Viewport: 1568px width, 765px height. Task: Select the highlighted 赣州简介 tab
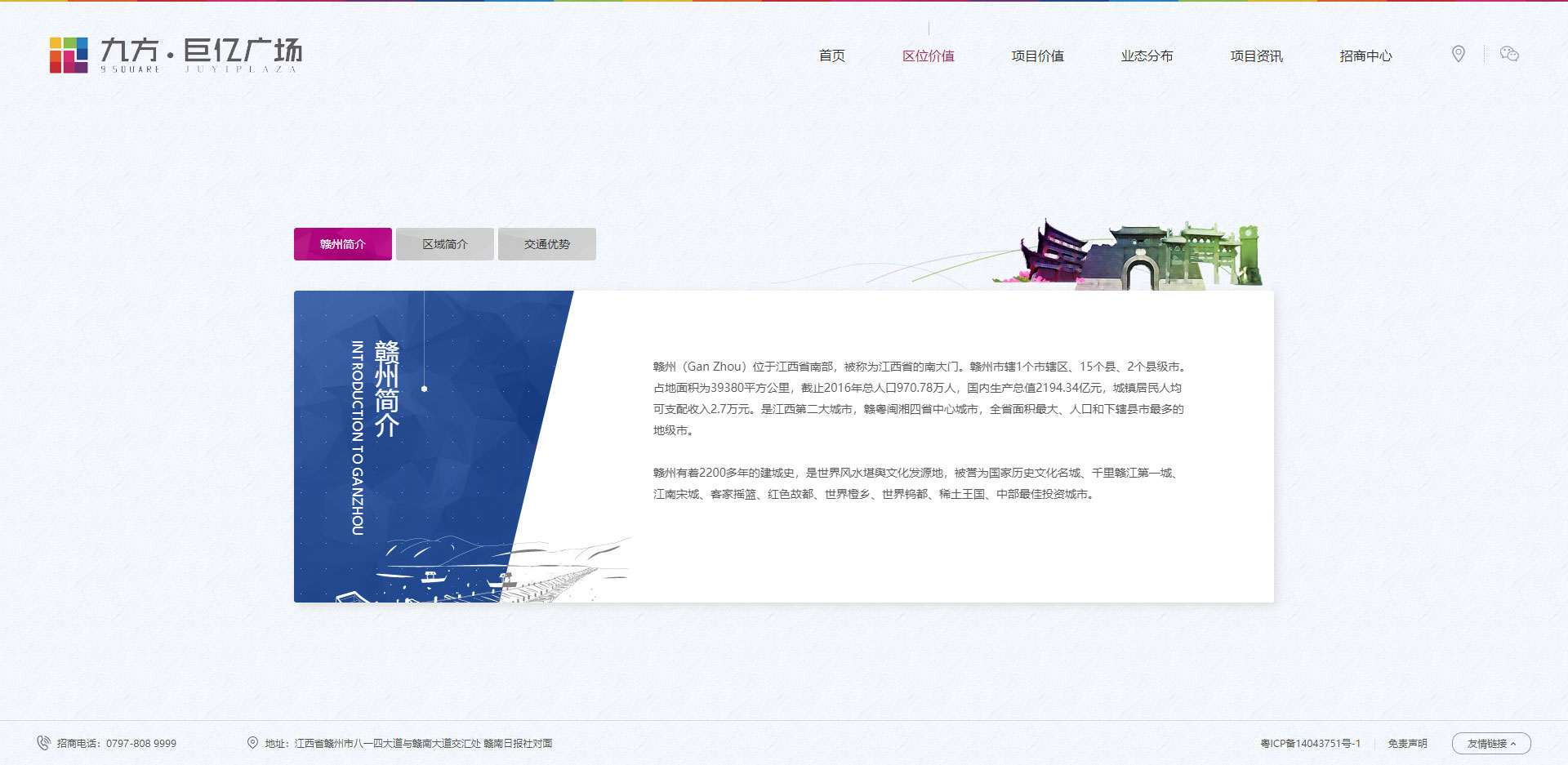coord(342,243)
